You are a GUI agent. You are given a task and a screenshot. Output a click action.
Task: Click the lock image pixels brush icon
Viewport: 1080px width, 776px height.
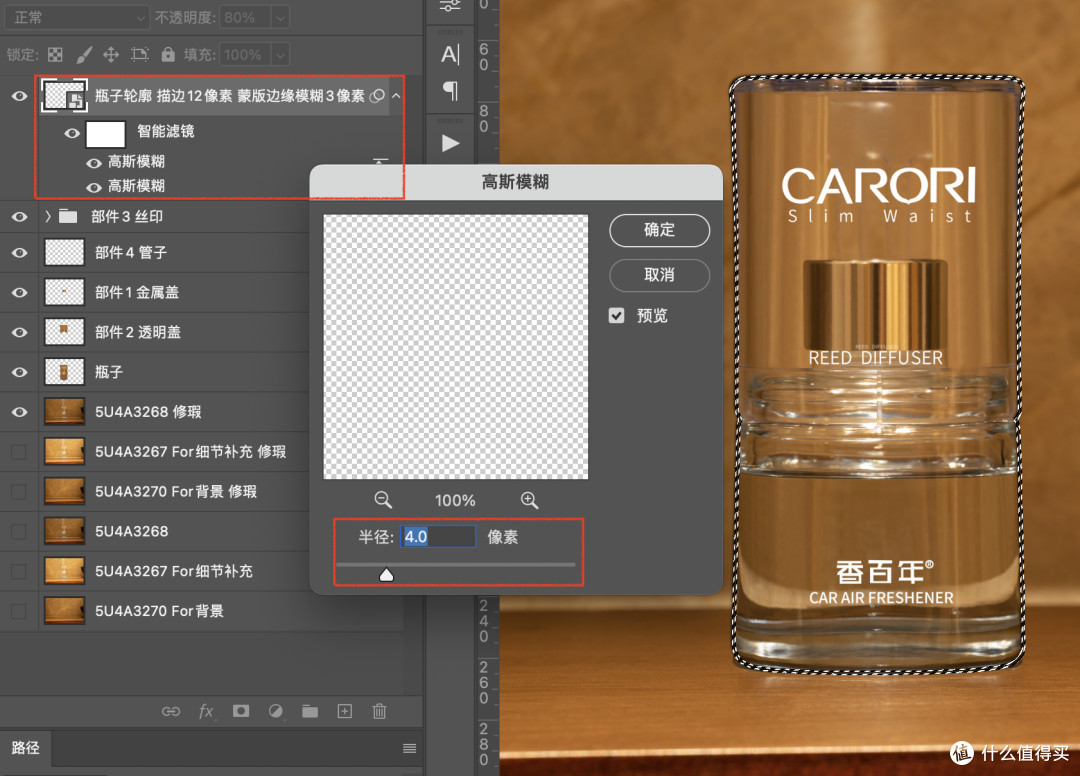tap(84, 54)
